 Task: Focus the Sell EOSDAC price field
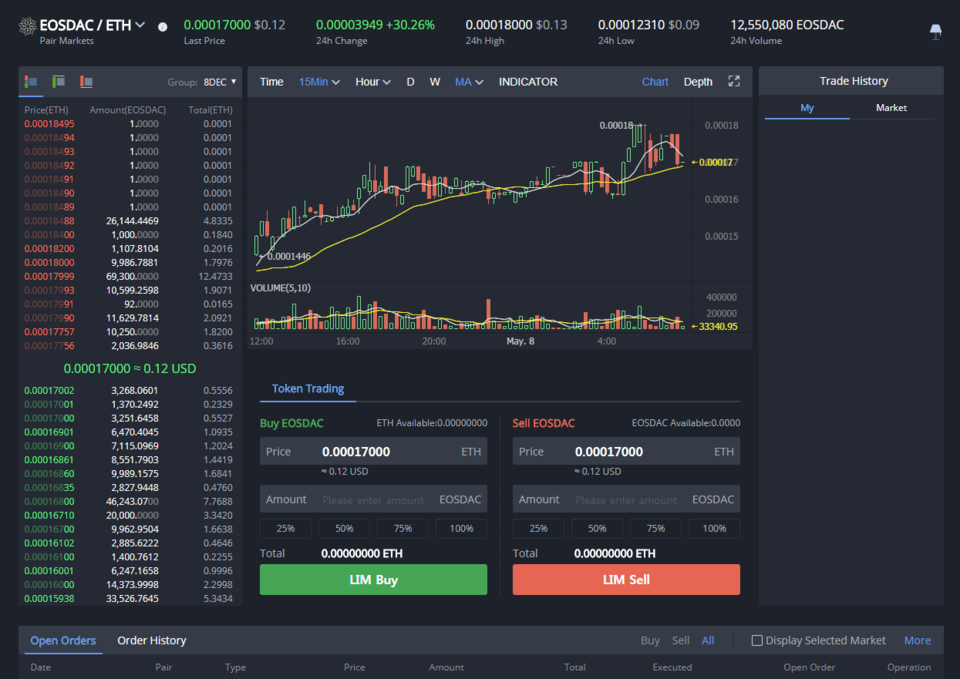[x=626, y=451]
